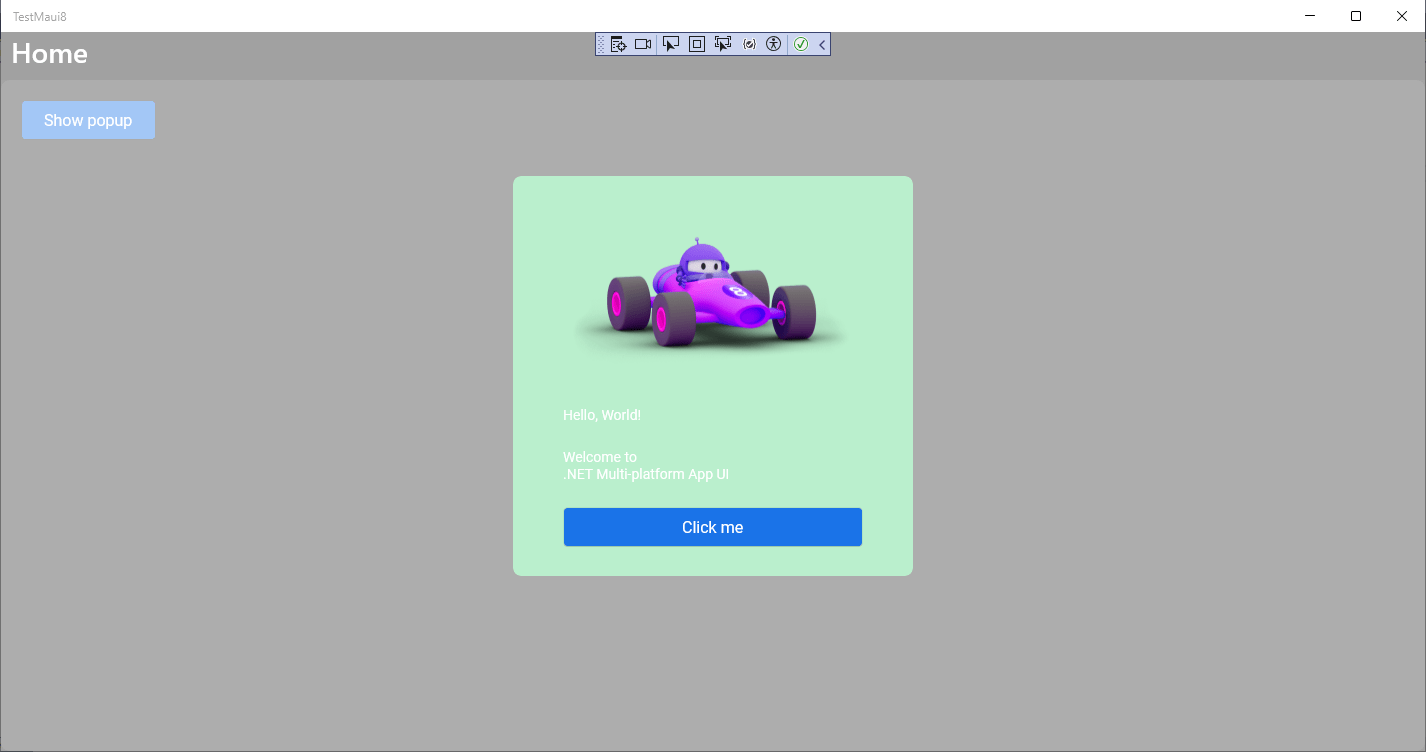Toggle track focused element mode

[723, 44]
